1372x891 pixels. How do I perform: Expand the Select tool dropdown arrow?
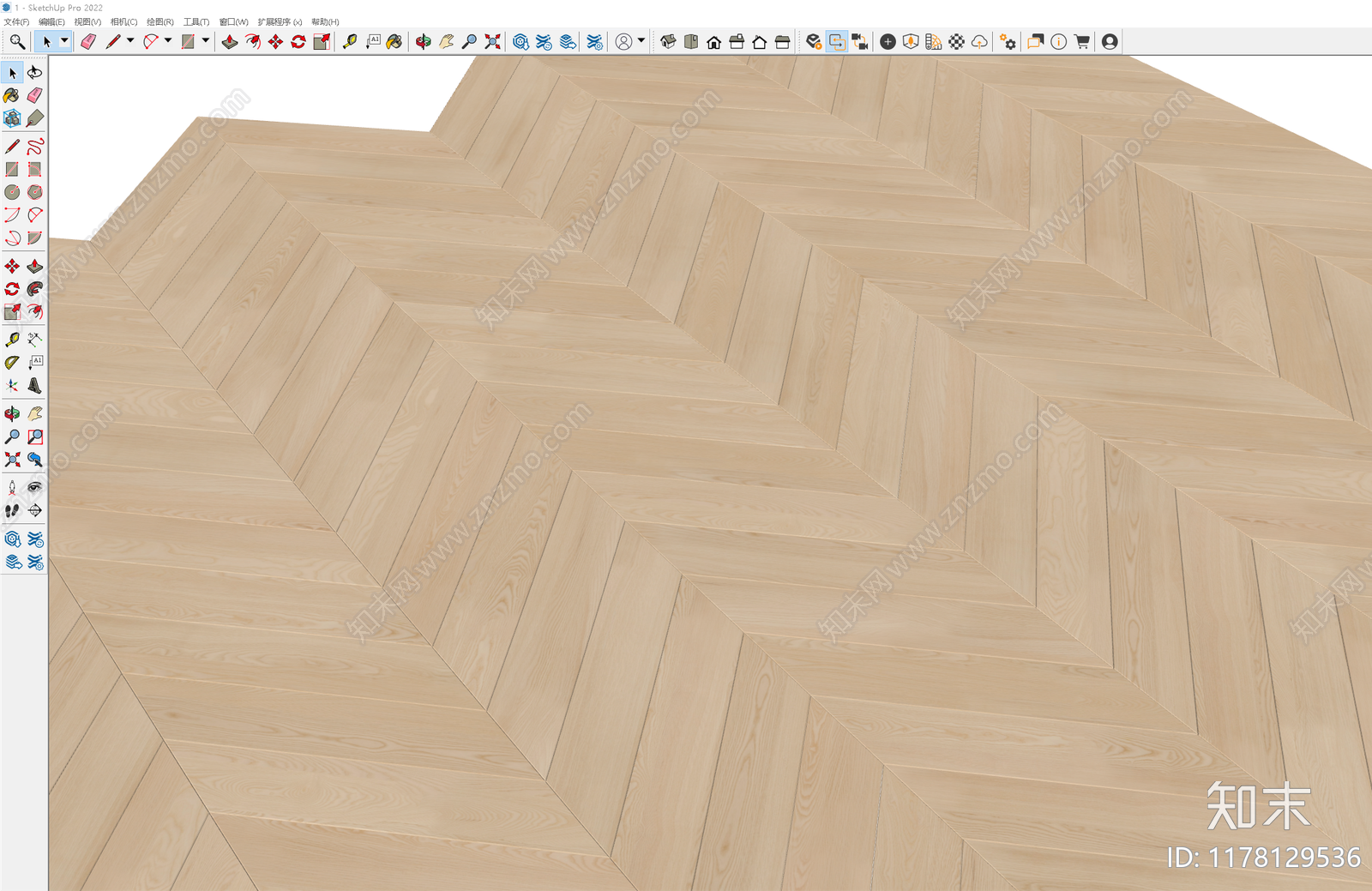click(x=64, y=40)
